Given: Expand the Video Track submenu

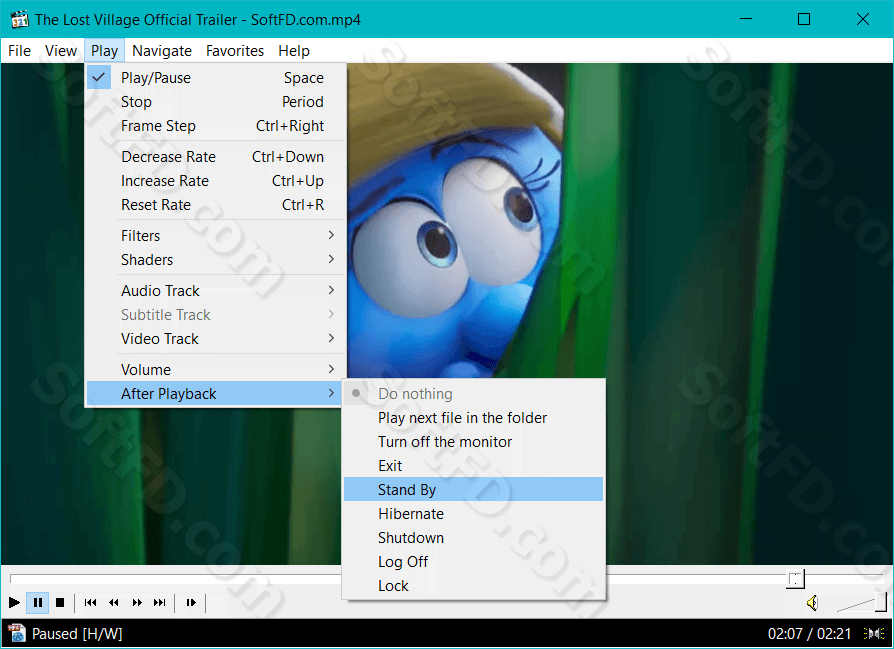Looking at the screenshot, I should (x=216, y=339).
